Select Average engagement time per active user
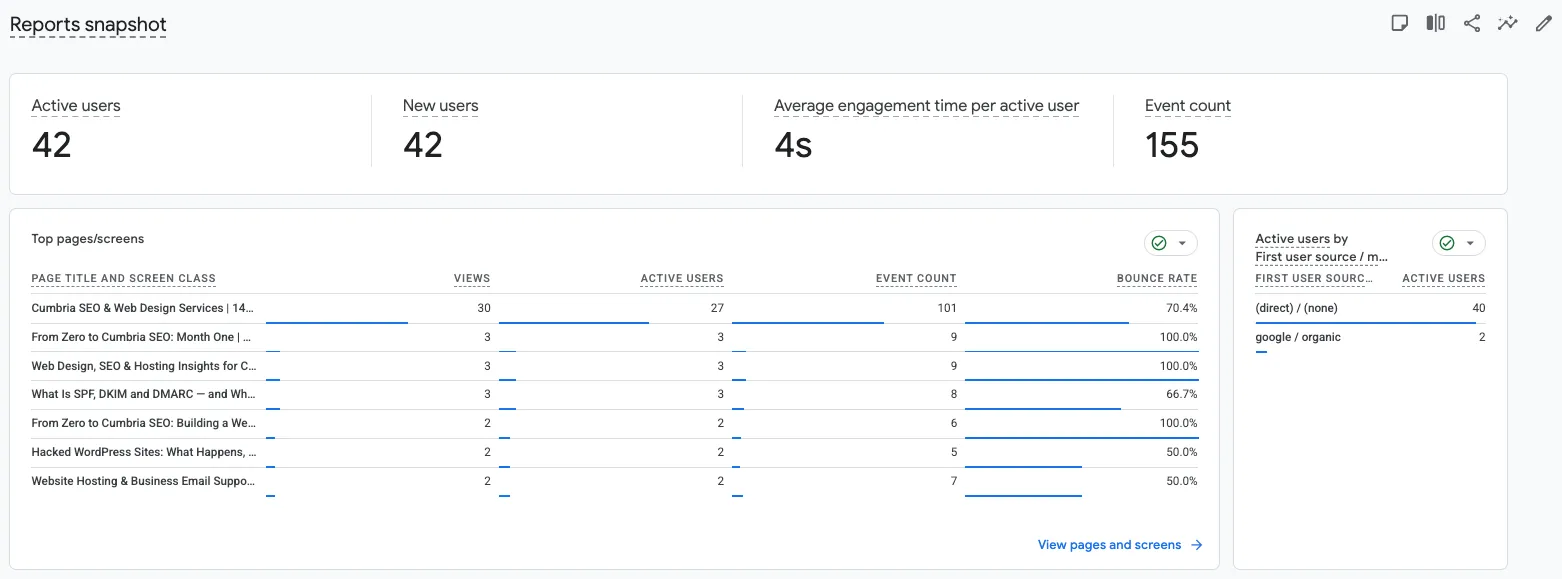Viewport: 1562px width, 579px height. click(927, 106)
